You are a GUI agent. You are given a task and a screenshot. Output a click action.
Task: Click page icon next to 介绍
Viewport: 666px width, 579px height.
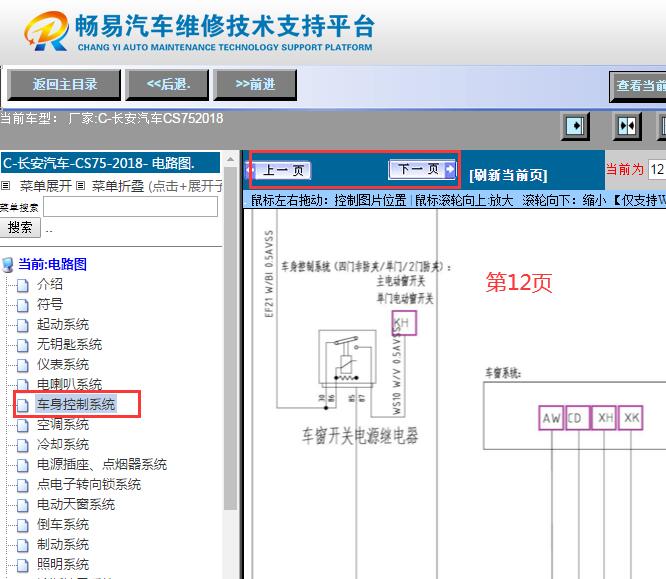click(x=23, y=285)
